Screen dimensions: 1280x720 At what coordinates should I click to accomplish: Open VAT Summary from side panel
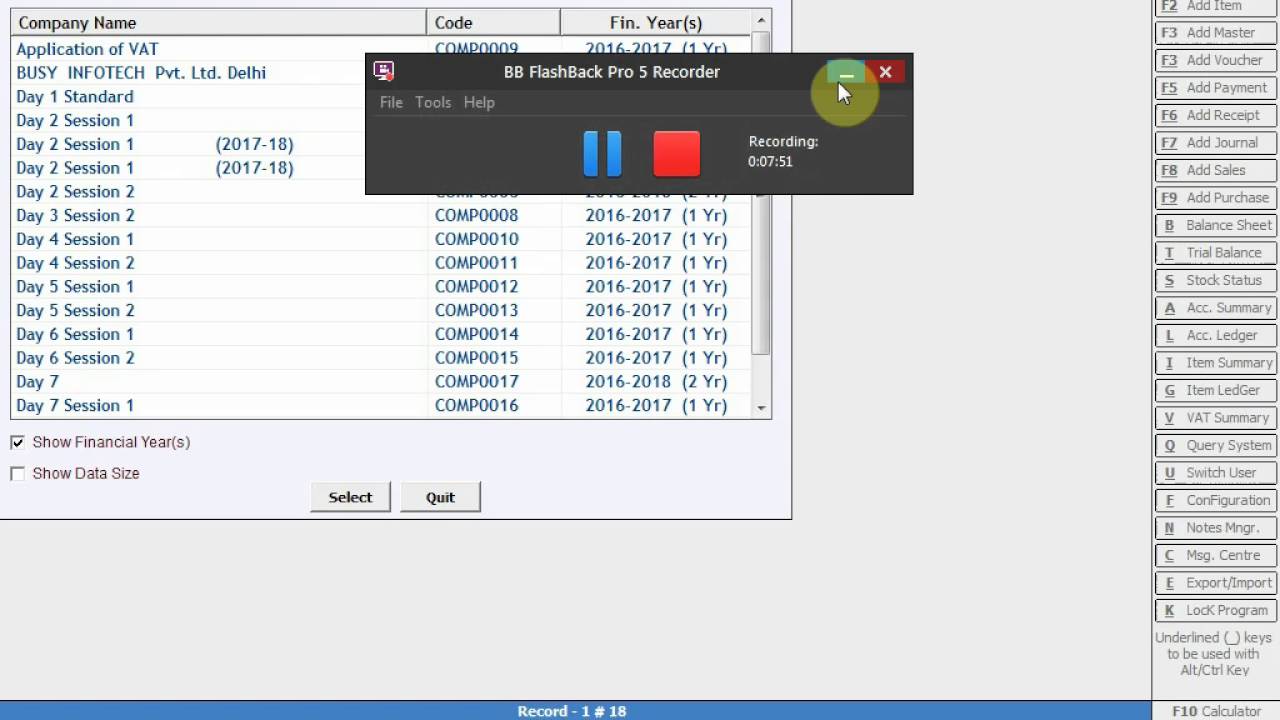(x=1216, y=418)
